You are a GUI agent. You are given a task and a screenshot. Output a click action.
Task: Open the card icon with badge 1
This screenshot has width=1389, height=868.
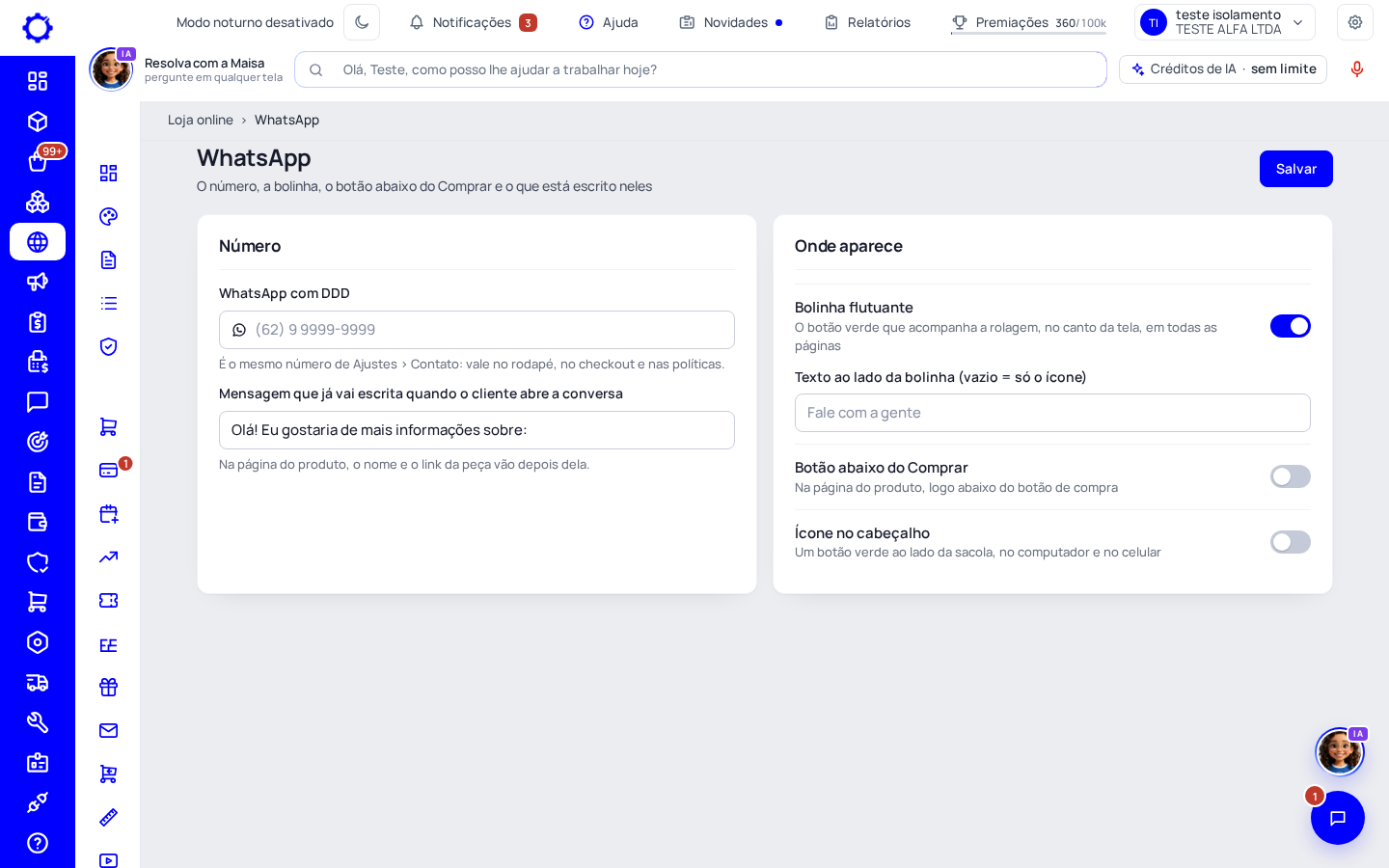(x=109, y=470)
